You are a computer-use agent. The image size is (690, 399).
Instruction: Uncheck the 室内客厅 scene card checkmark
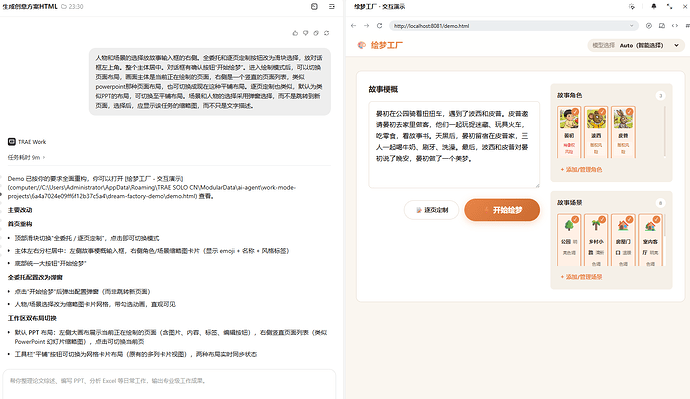point(656,219)
